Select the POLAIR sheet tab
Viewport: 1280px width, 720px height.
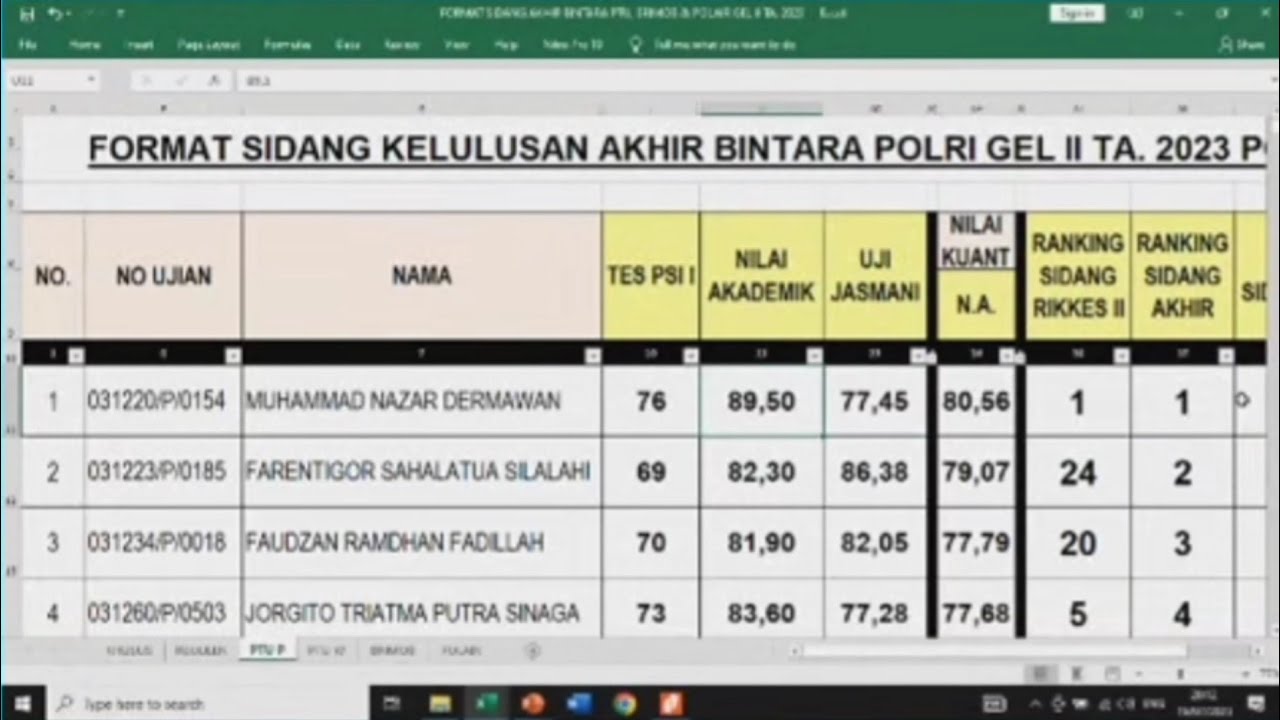point(461,650)
